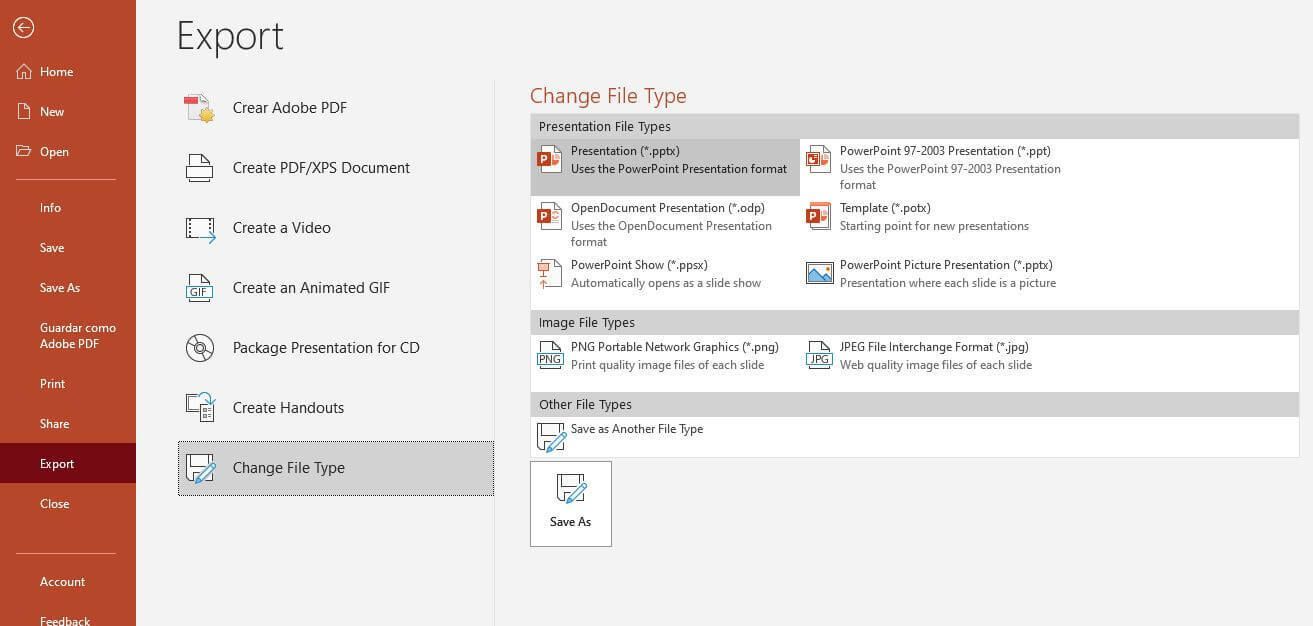The height and width of the screenshot is (626, 1313).
Task: Choose PowerPoint 97-2003 Presentation (*.ppt) format
Action: pyautogui.click(x=934, y=167)
